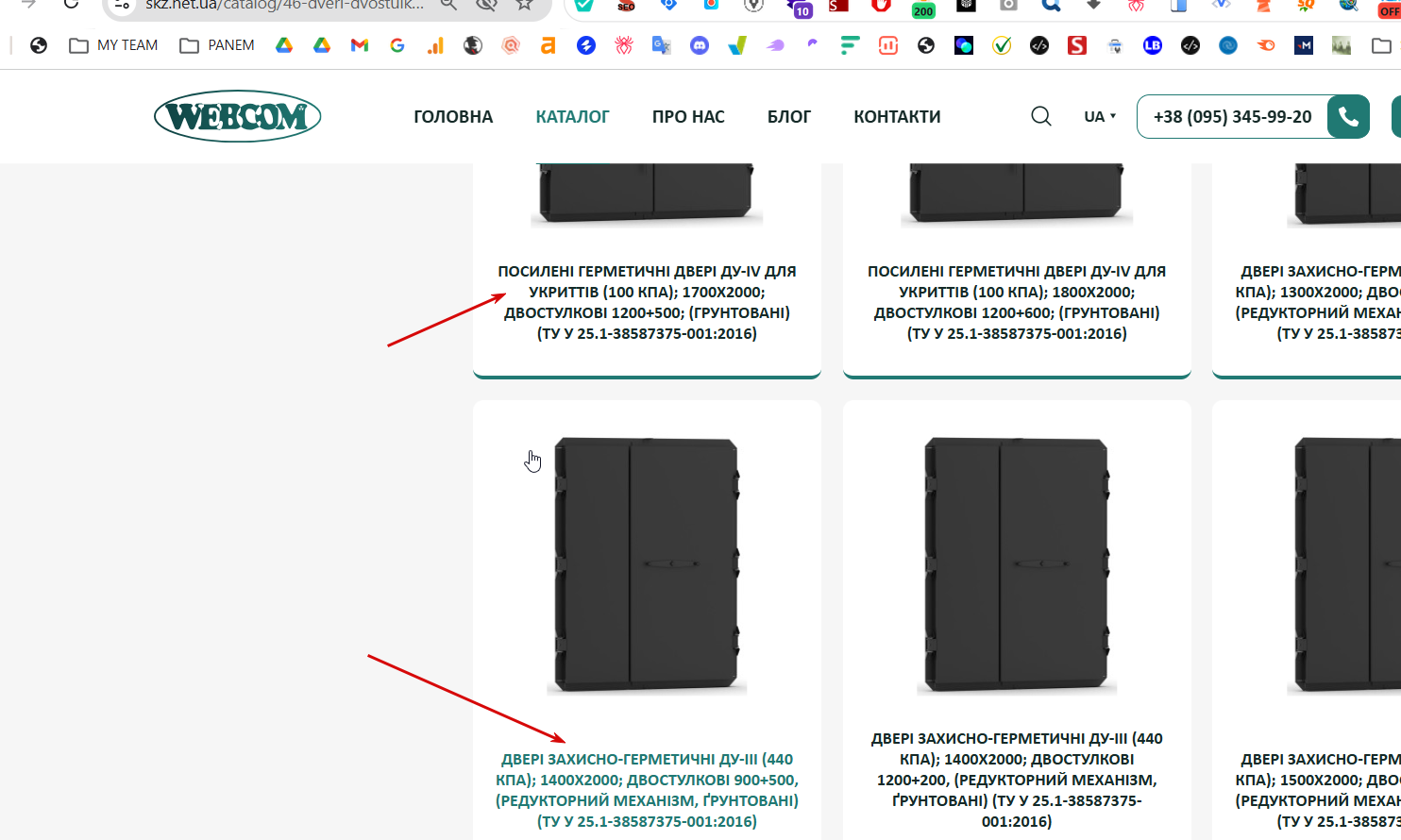Open the Gmail bookmark icon

point(360,45)
